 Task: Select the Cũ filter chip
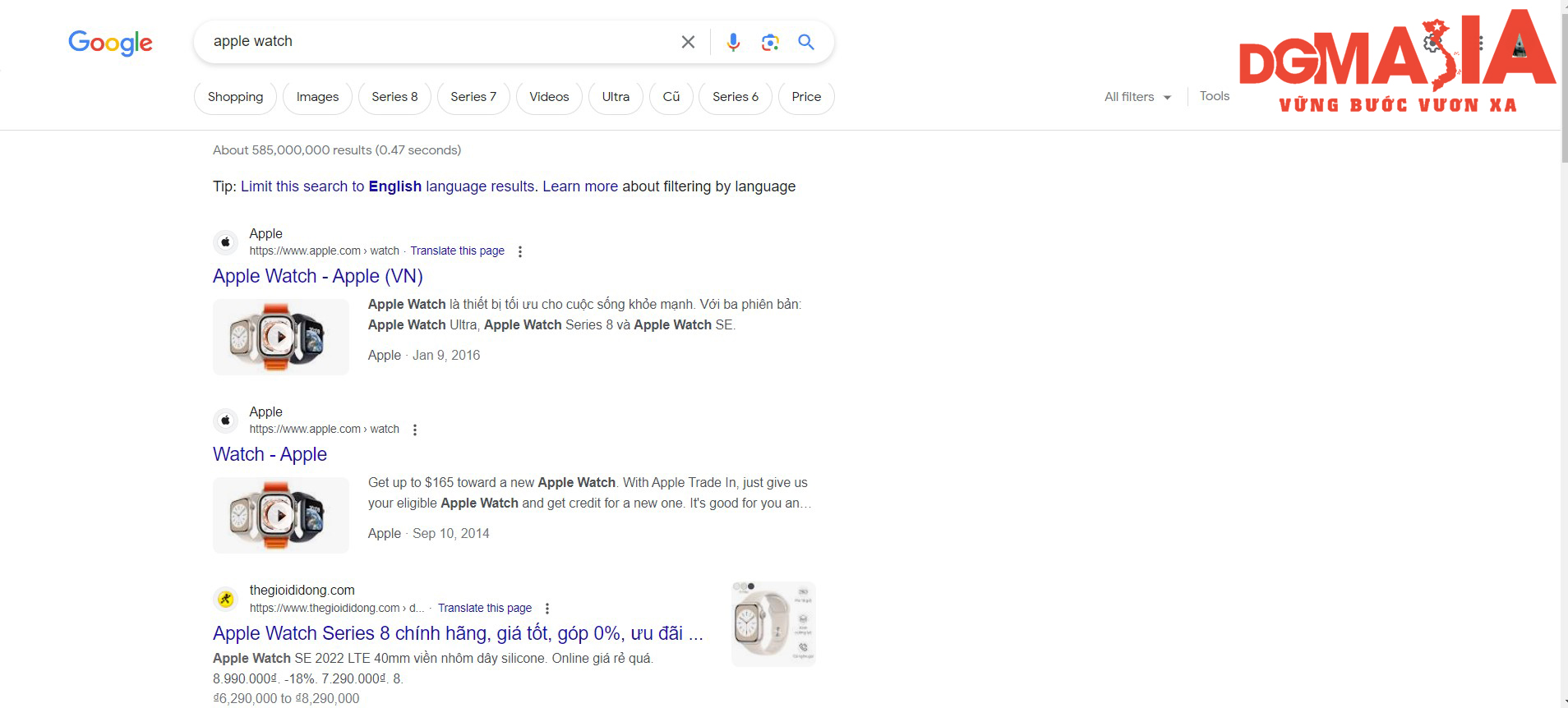671,97
